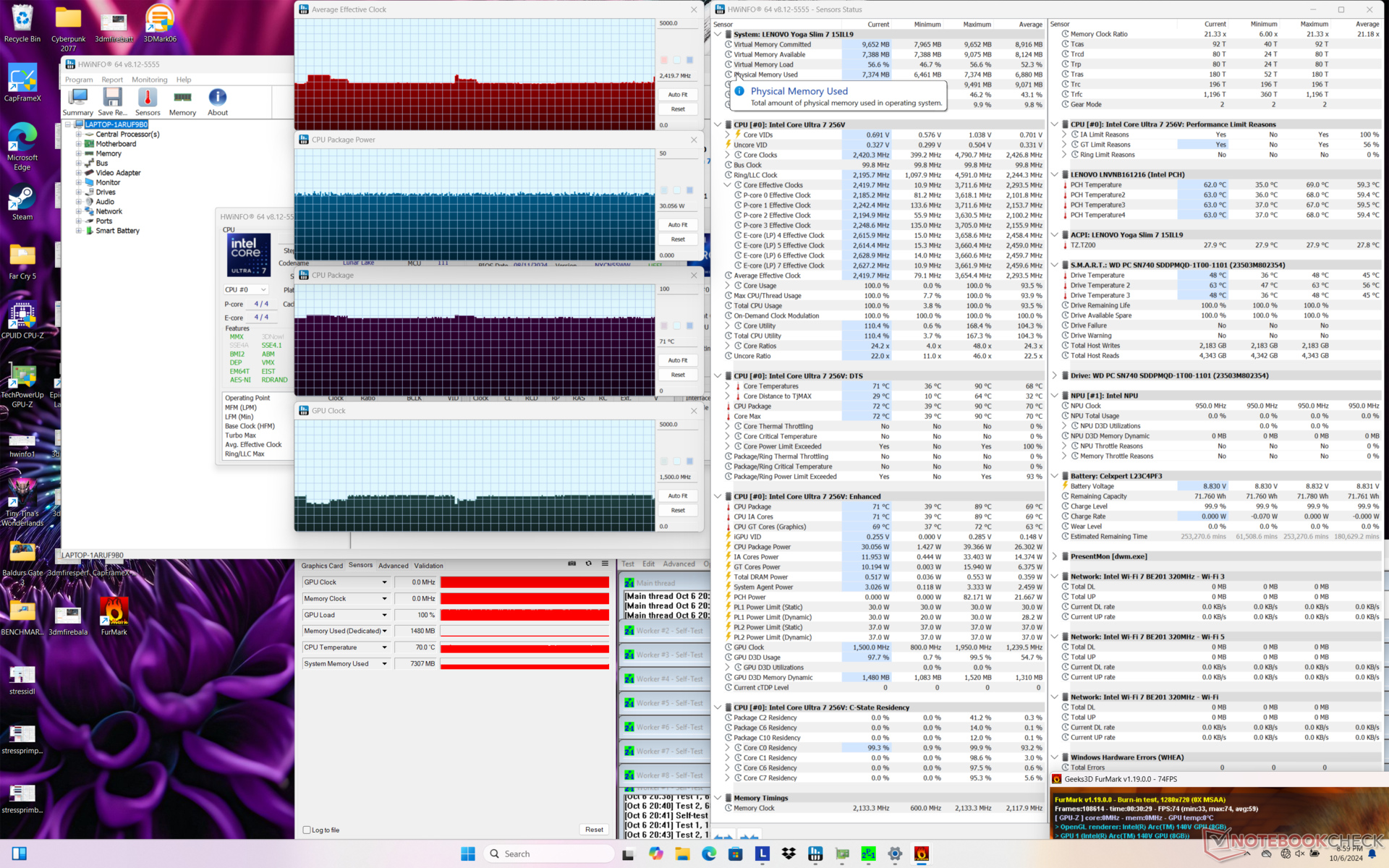1389x868 pixels.
Task: Open the CapFrameX desktop icon
Action: tap(22, 83)
